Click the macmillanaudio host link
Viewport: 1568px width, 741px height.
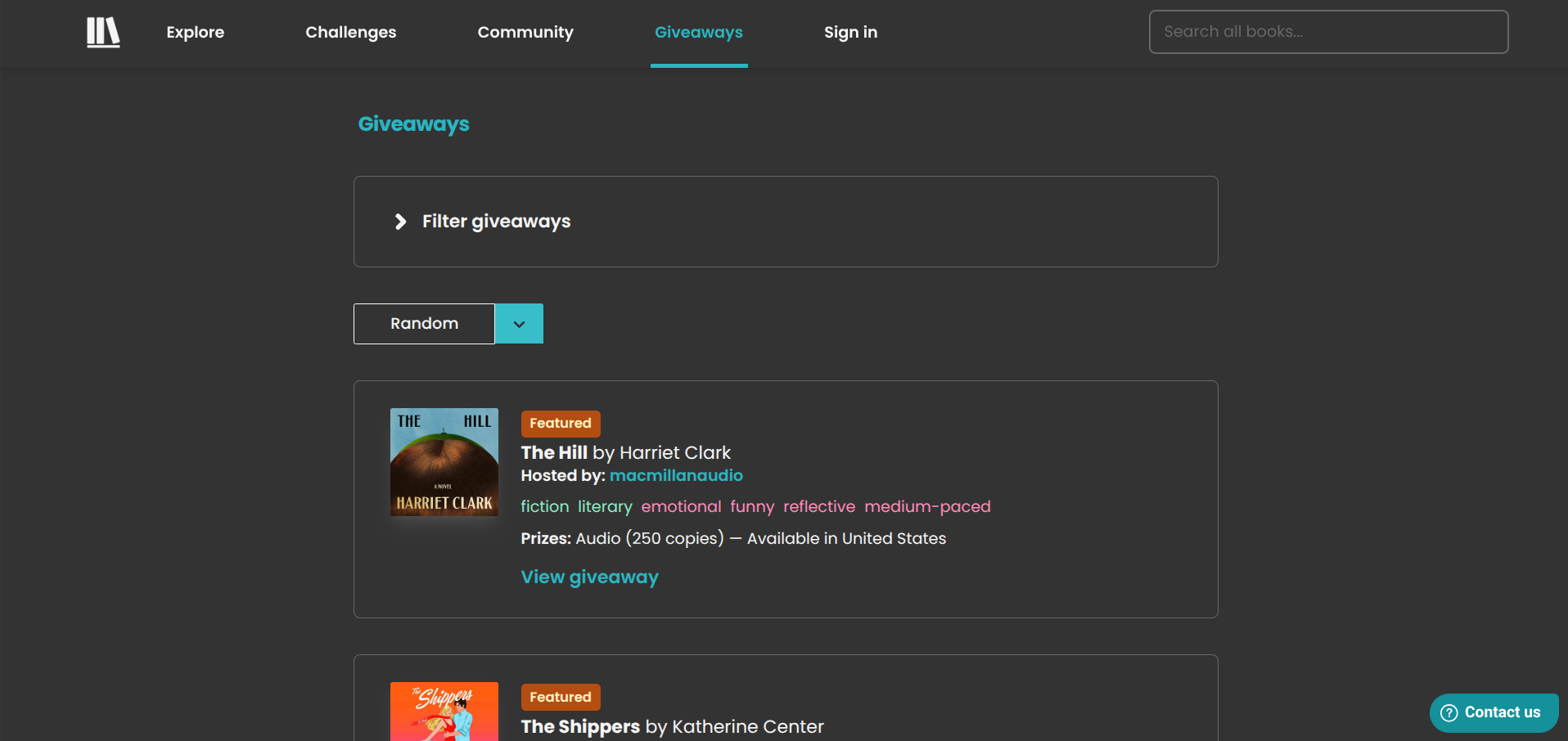[x=676, y=476]
